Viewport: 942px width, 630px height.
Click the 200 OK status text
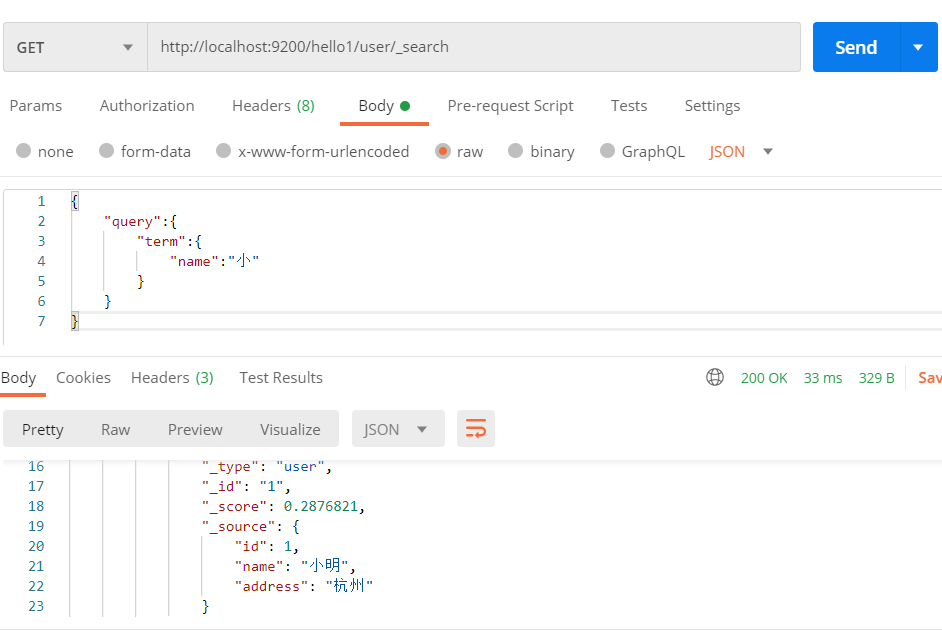pos(764,378)
